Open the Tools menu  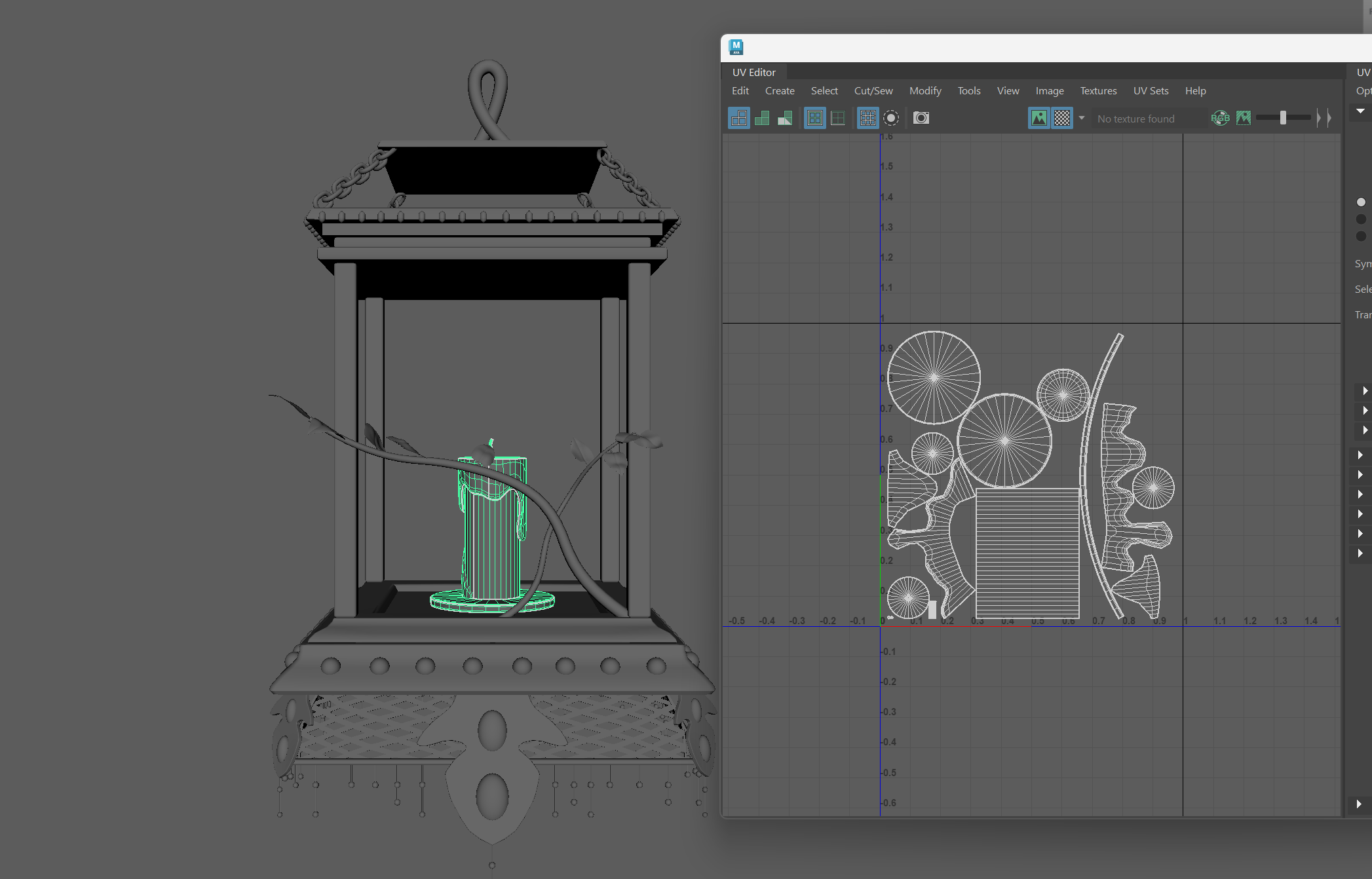coord(969,91)
